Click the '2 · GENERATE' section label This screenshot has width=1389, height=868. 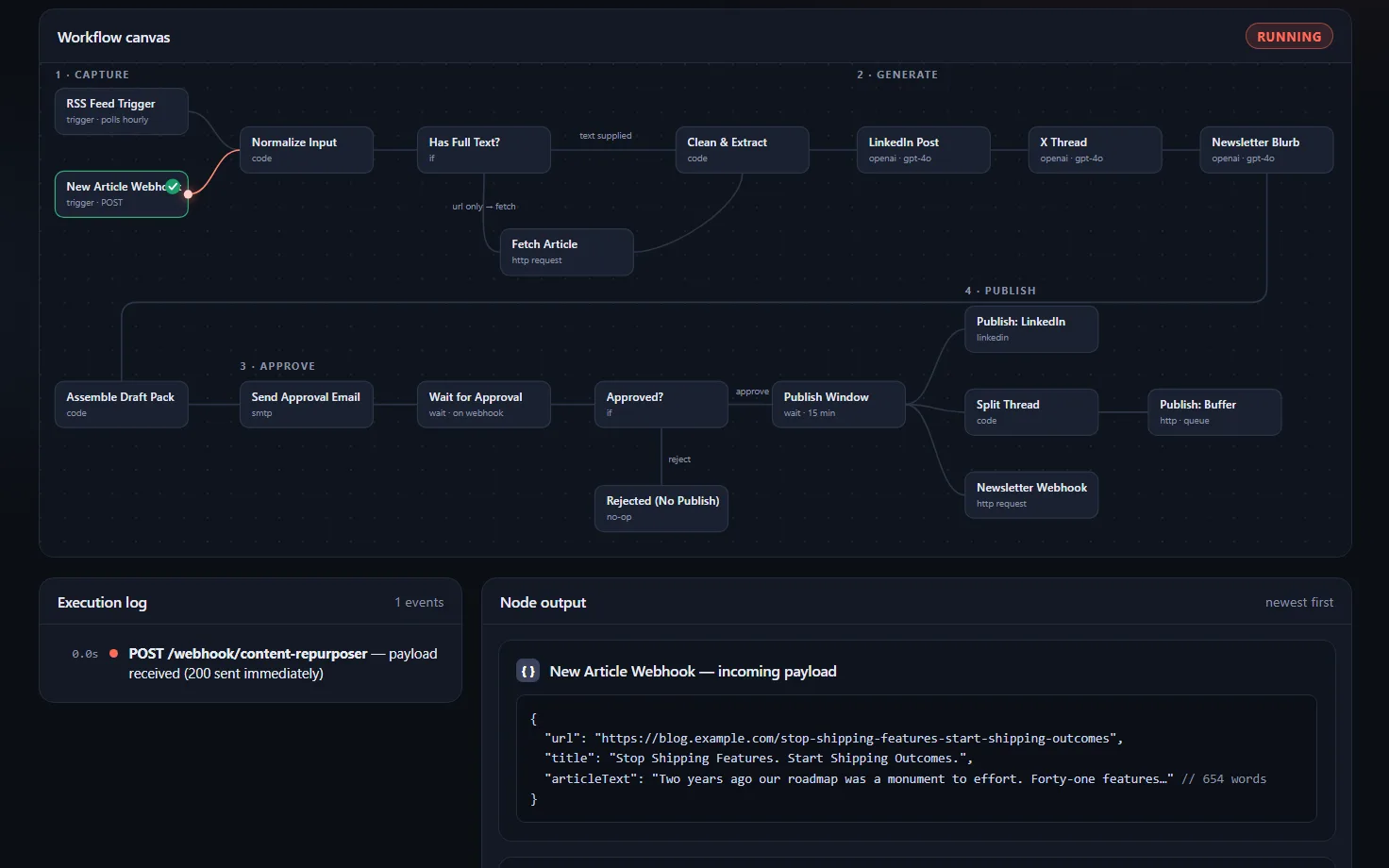[897, 75]
